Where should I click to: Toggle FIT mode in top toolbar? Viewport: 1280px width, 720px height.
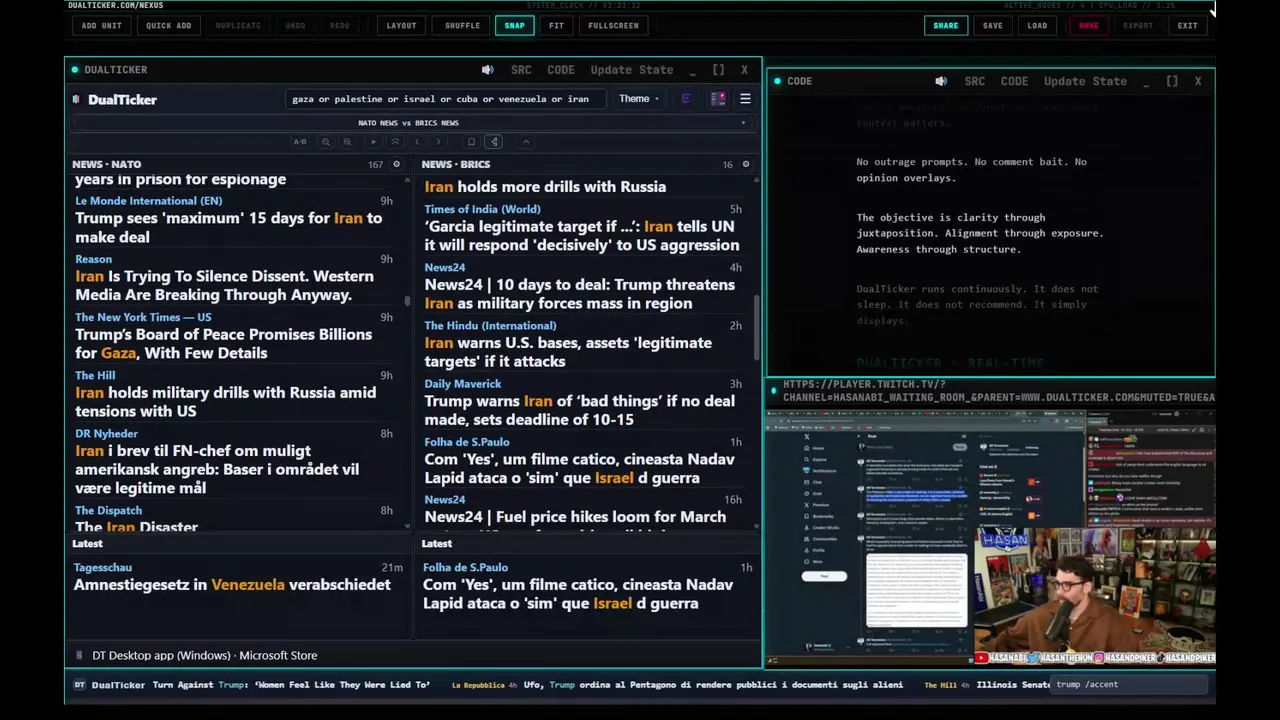point(556,25)
